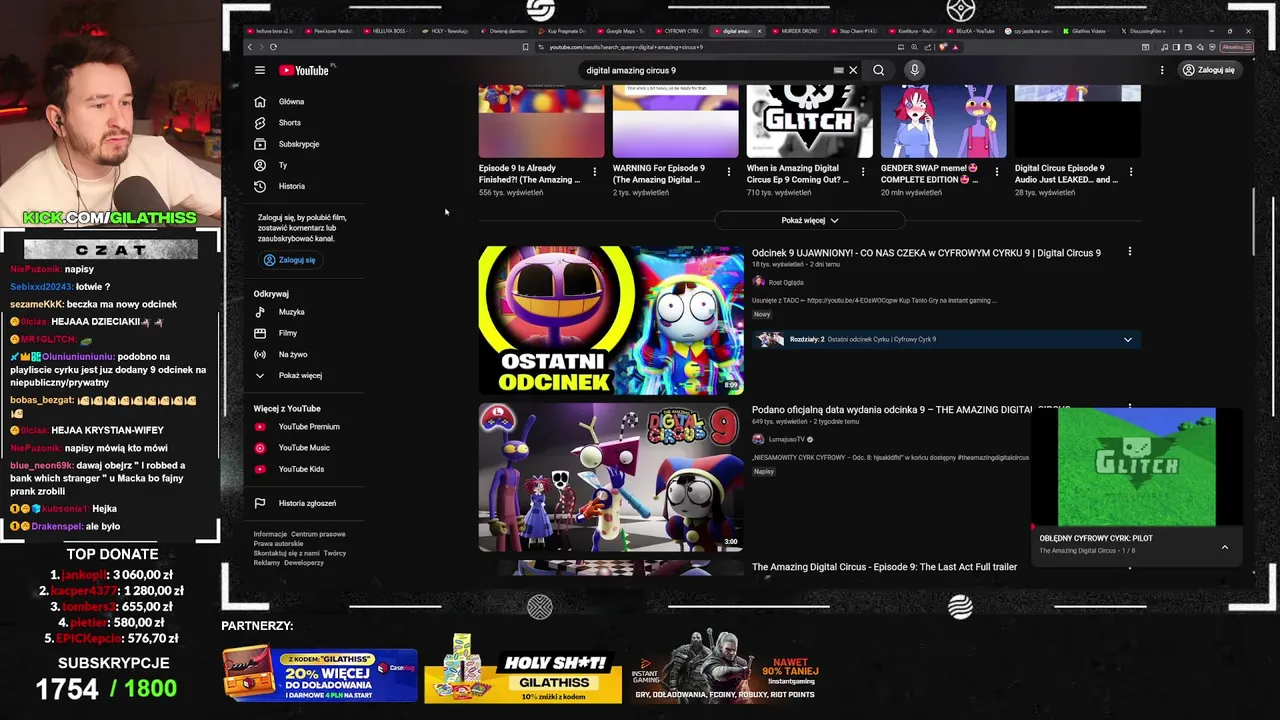
Task: Open the G2A 20% więcej partner banner
Action: pos(319,674)
